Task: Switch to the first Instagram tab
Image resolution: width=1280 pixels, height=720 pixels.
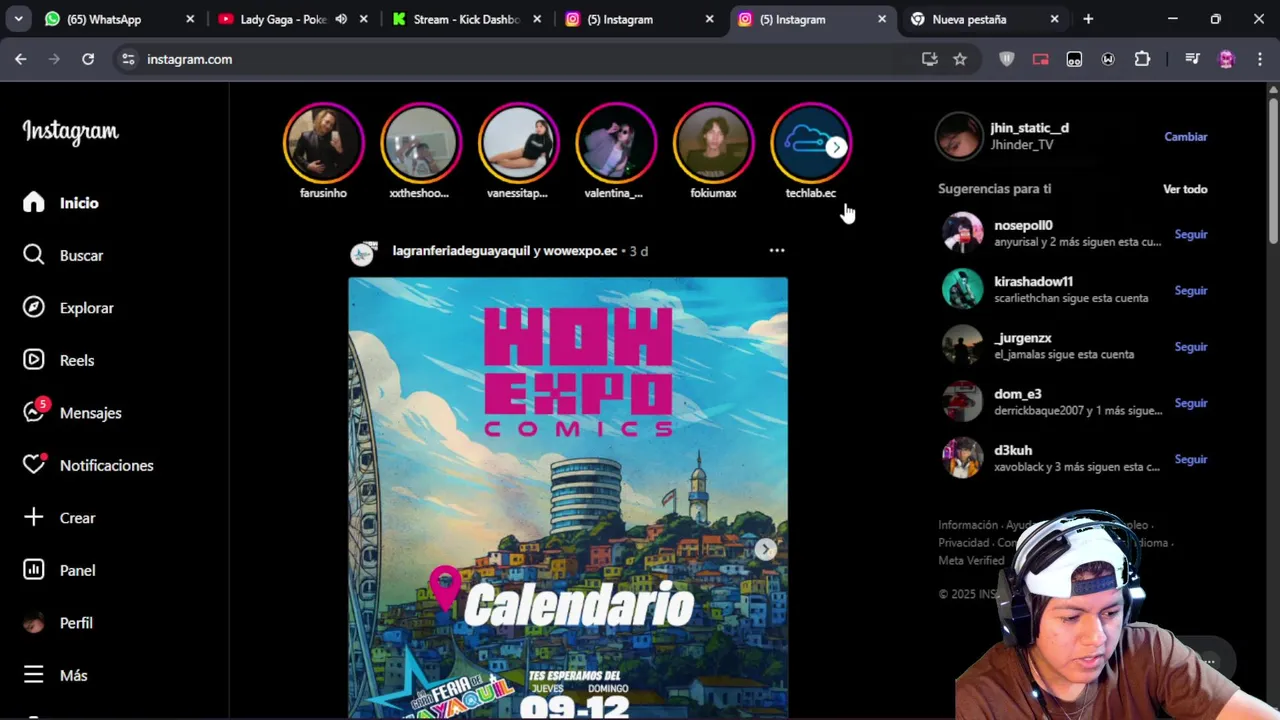Action: [641, 19]
